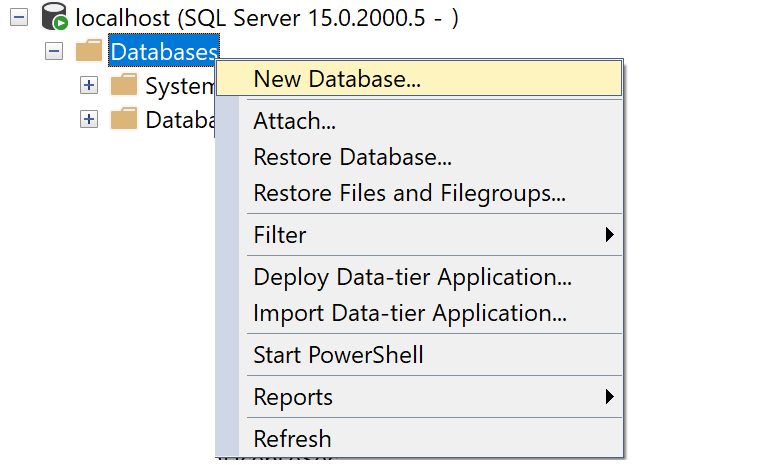The width and height of the screenshot is (773, 465).
Task: Collapse the localhost server node
Action: [20, 18]
